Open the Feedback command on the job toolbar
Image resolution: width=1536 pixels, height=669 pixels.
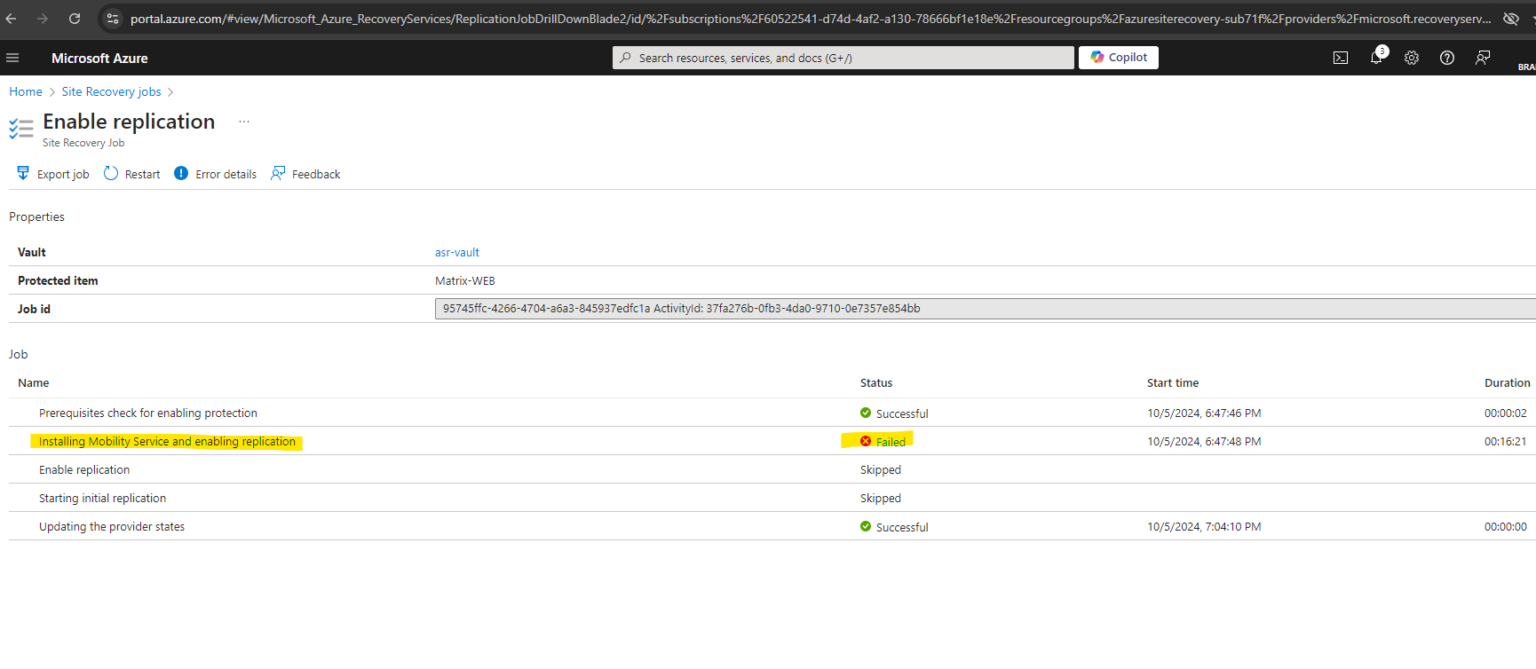tap(305, 173)
